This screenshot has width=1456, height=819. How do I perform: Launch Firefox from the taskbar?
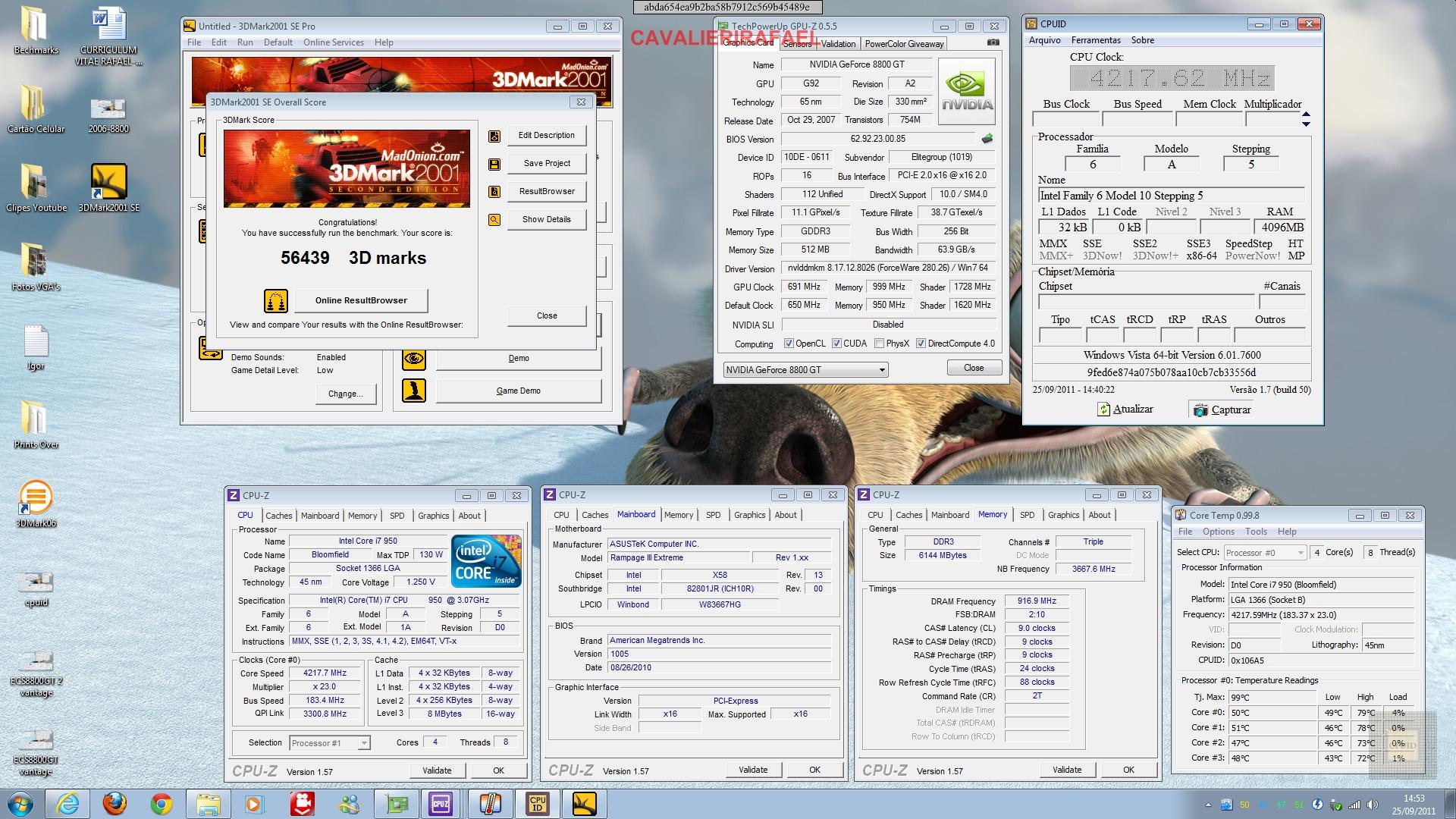click(x=115, y=803)
